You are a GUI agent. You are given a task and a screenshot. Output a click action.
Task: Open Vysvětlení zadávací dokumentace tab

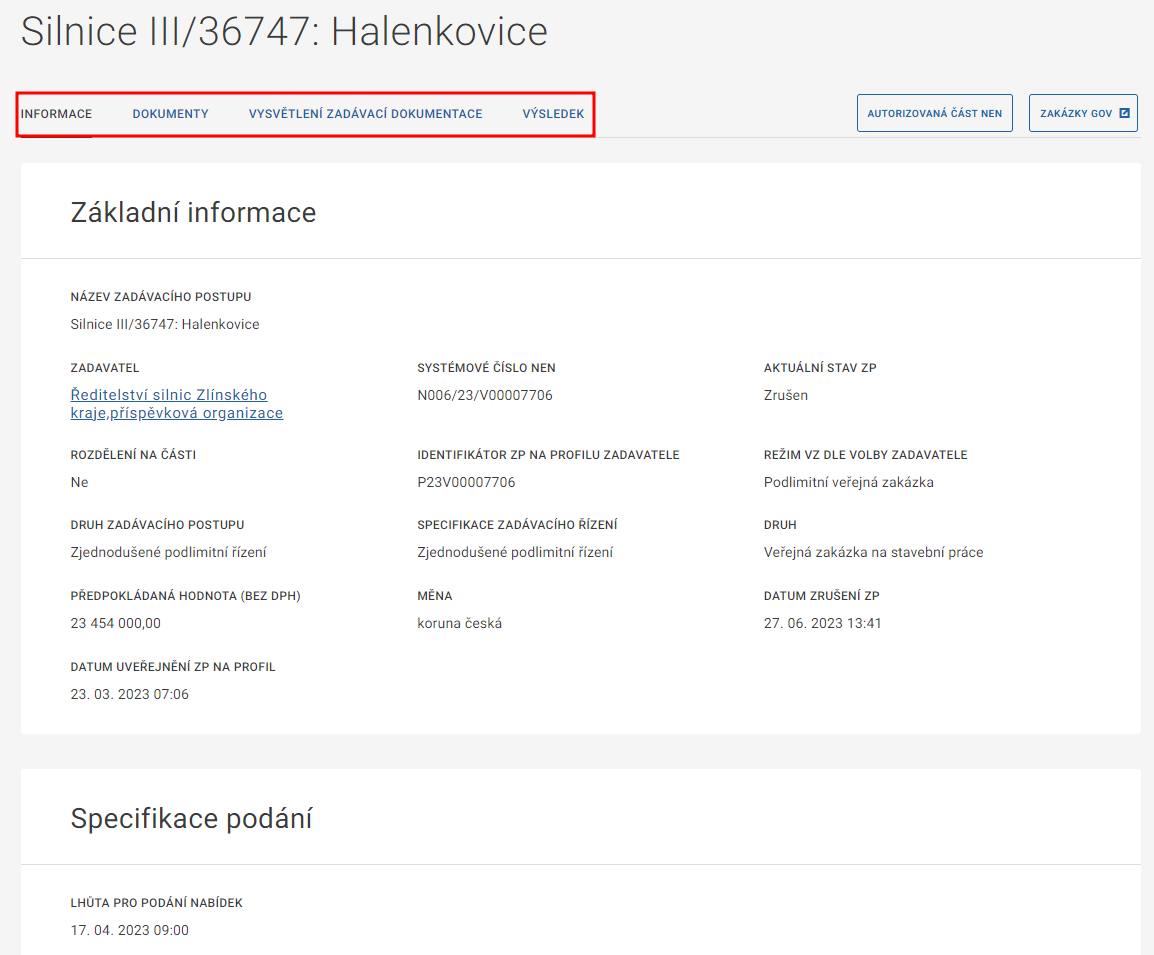click(365, 114)
